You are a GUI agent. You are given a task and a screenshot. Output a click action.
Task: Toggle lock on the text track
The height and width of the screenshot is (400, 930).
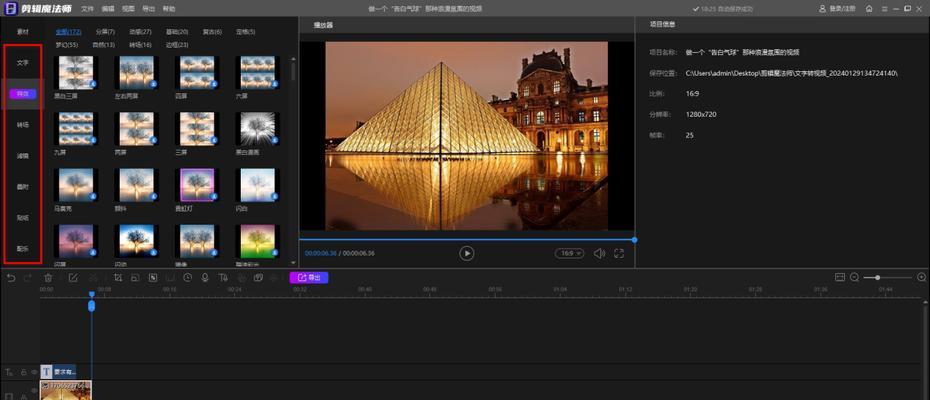pos(24,373)
